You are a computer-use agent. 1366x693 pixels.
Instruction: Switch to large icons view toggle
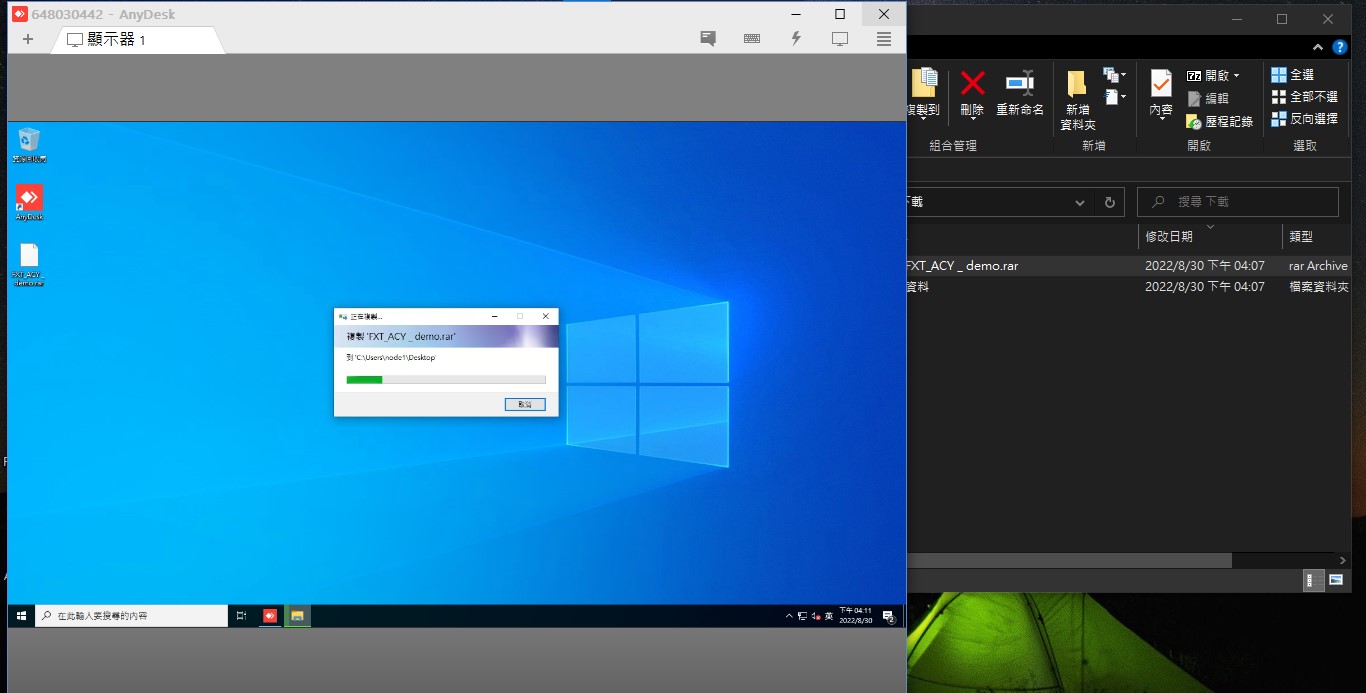[x=1336, y=580]
